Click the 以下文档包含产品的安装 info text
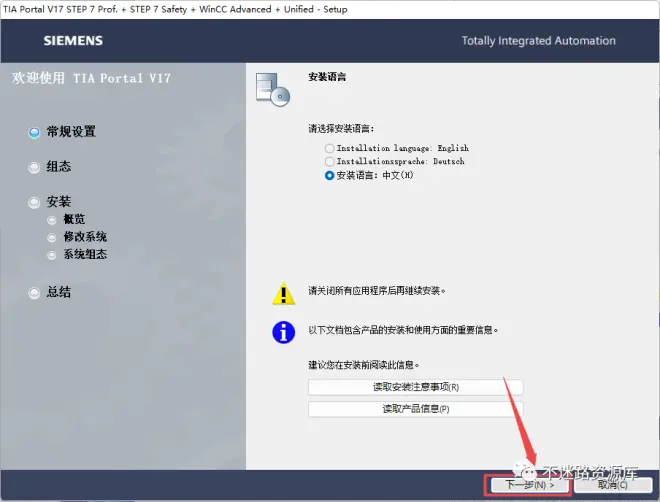Image resolution: width=660 pixels, height=502 pixels. tap(403, 330)
